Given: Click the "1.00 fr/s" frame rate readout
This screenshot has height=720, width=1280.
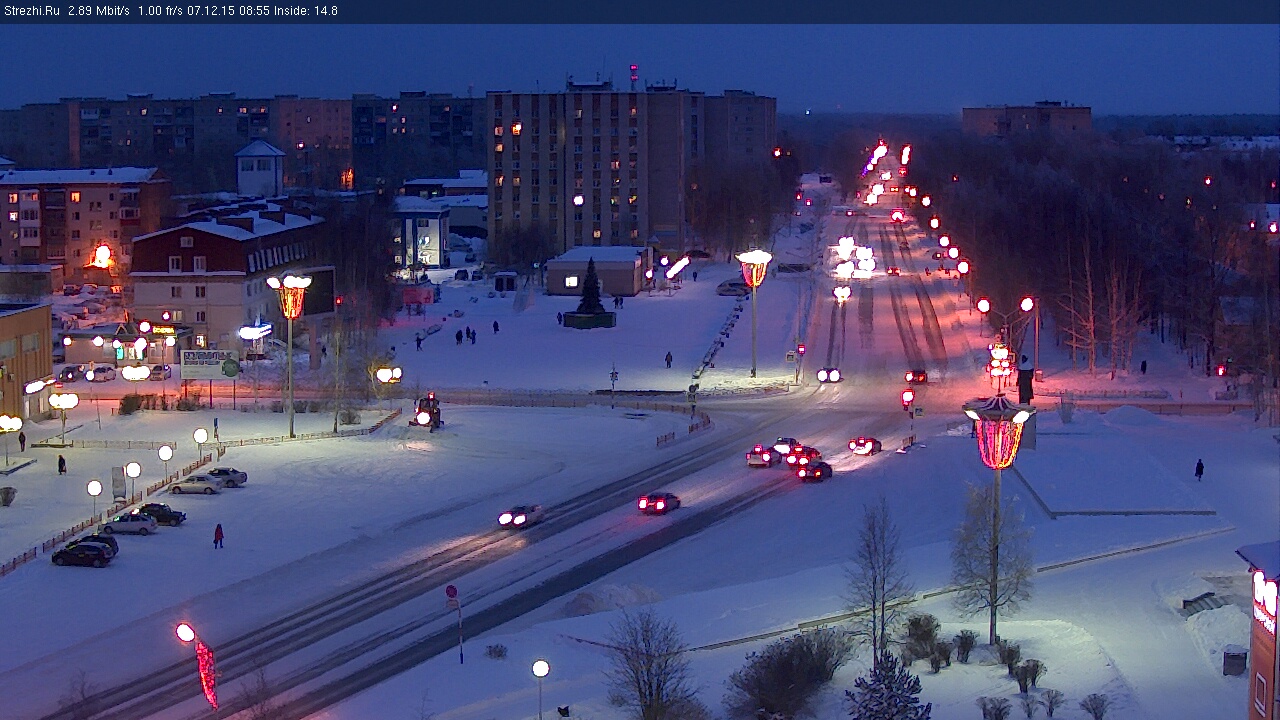Looking at the screenshot, I should click(162, 11).
